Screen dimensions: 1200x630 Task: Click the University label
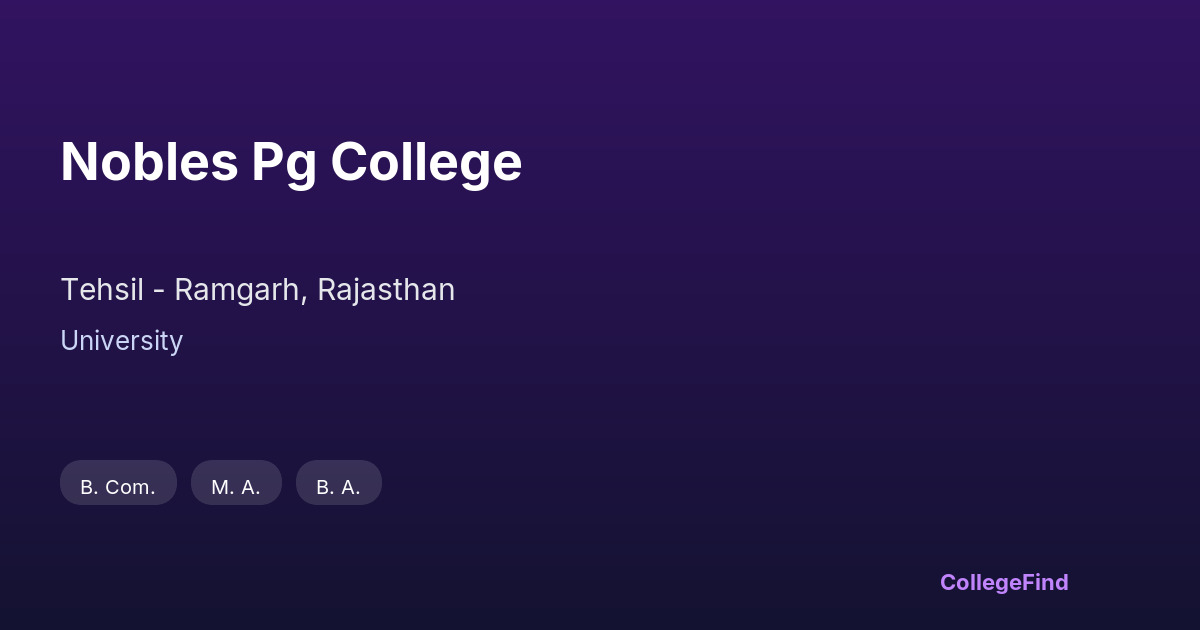pyautogui.click(x=121, y=341)
